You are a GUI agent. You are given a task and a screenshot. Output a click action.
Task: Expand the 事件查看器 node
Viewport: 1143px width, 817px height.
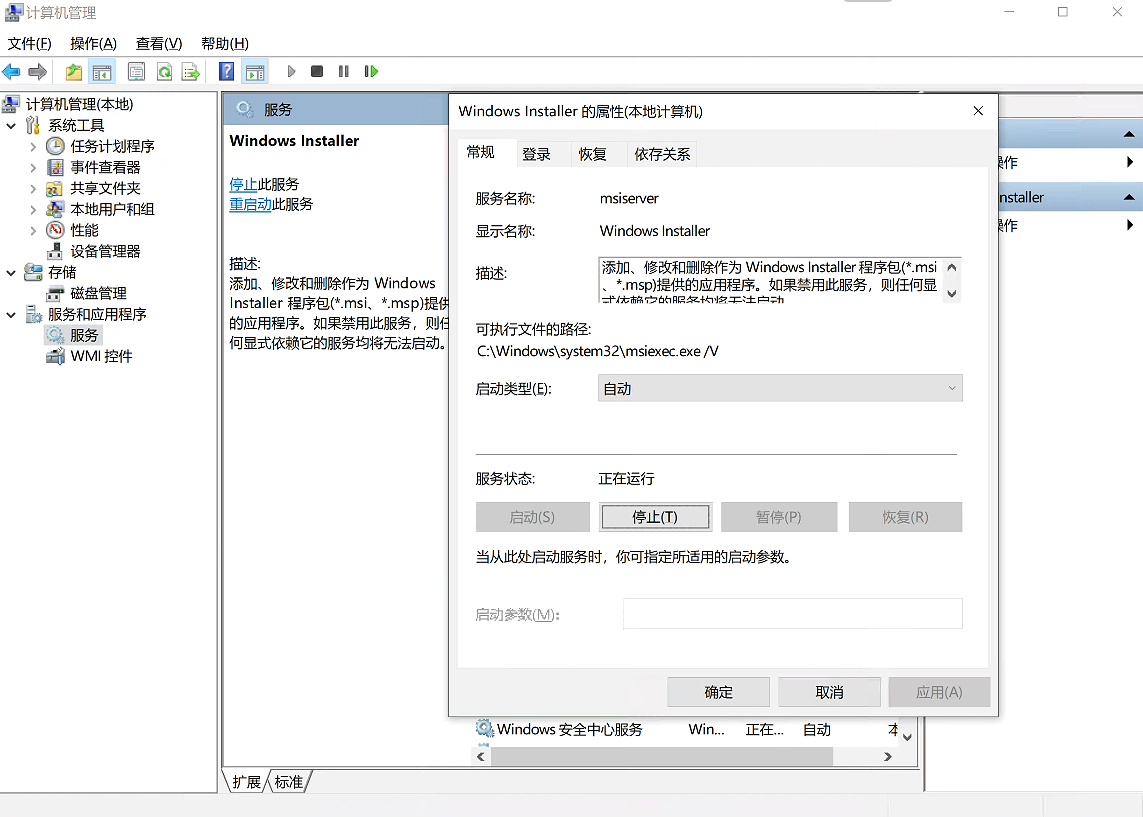33,168
